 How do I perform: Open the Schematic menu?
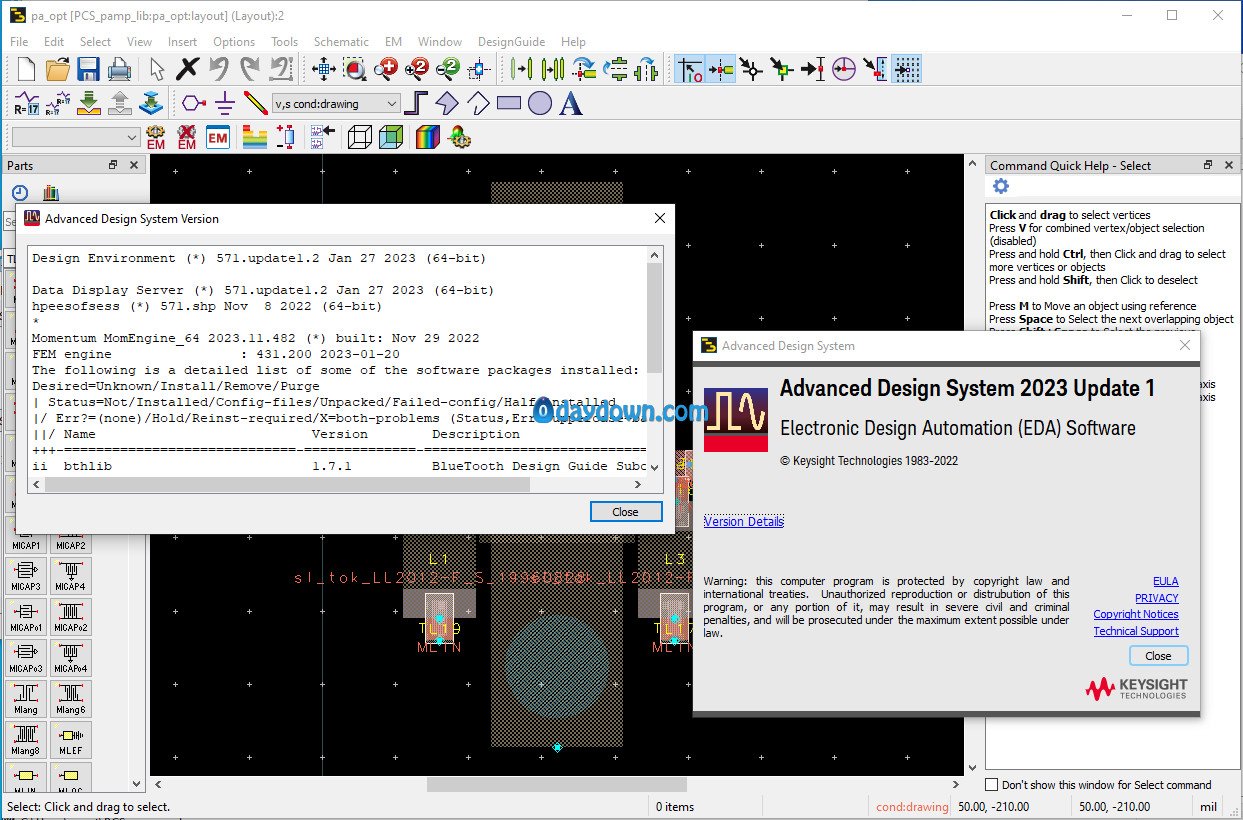[341, 42]
